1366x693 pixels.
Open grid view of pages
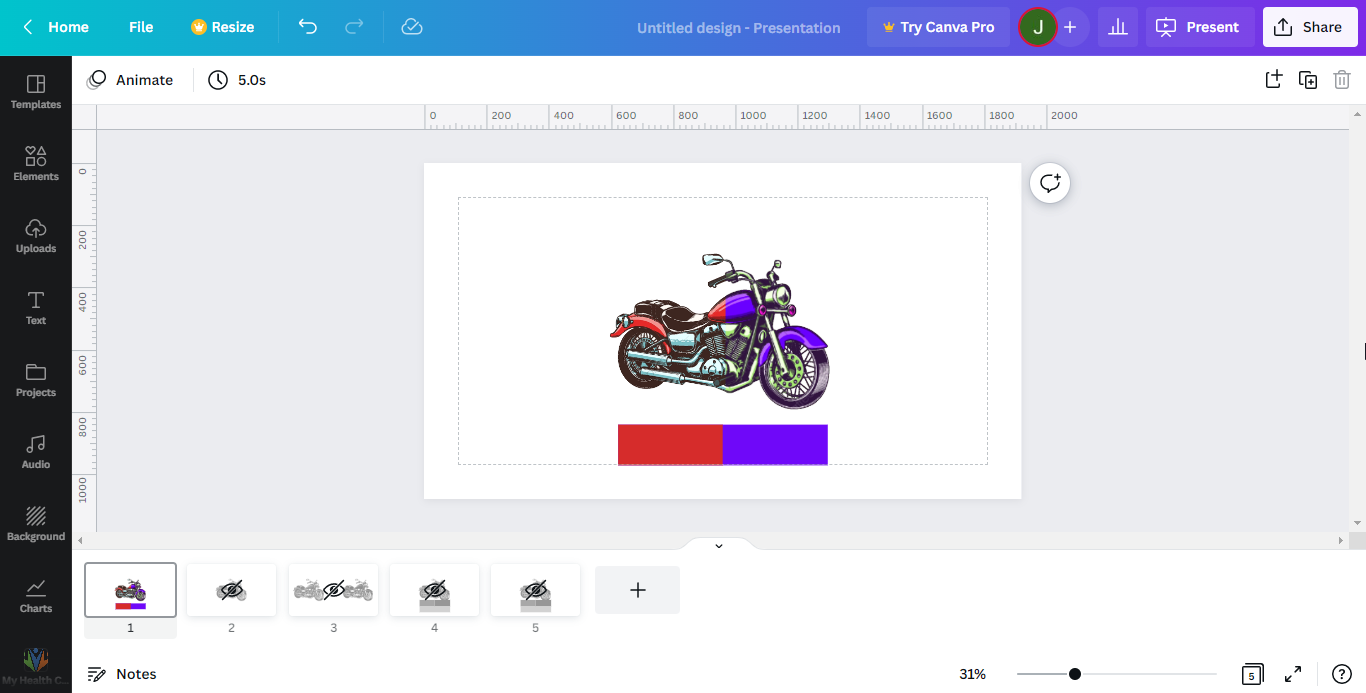pyautogui.click(x=1251, y=674)
